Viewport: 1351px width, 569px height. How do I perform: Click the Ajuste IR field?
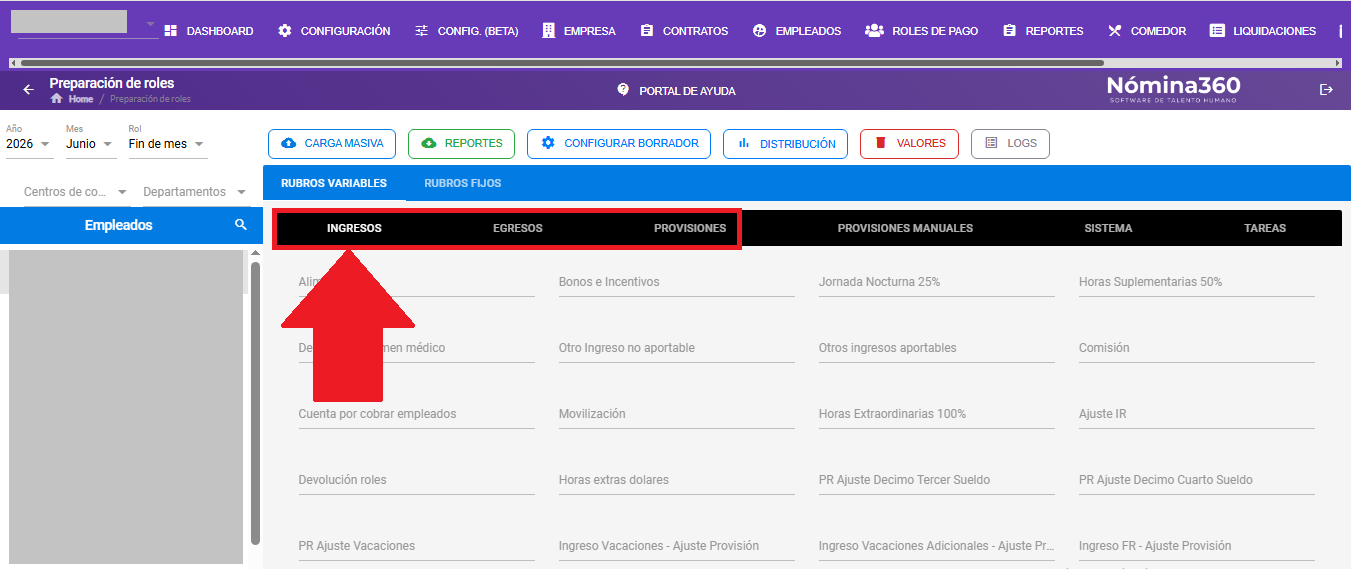(x=1196, y=414)
